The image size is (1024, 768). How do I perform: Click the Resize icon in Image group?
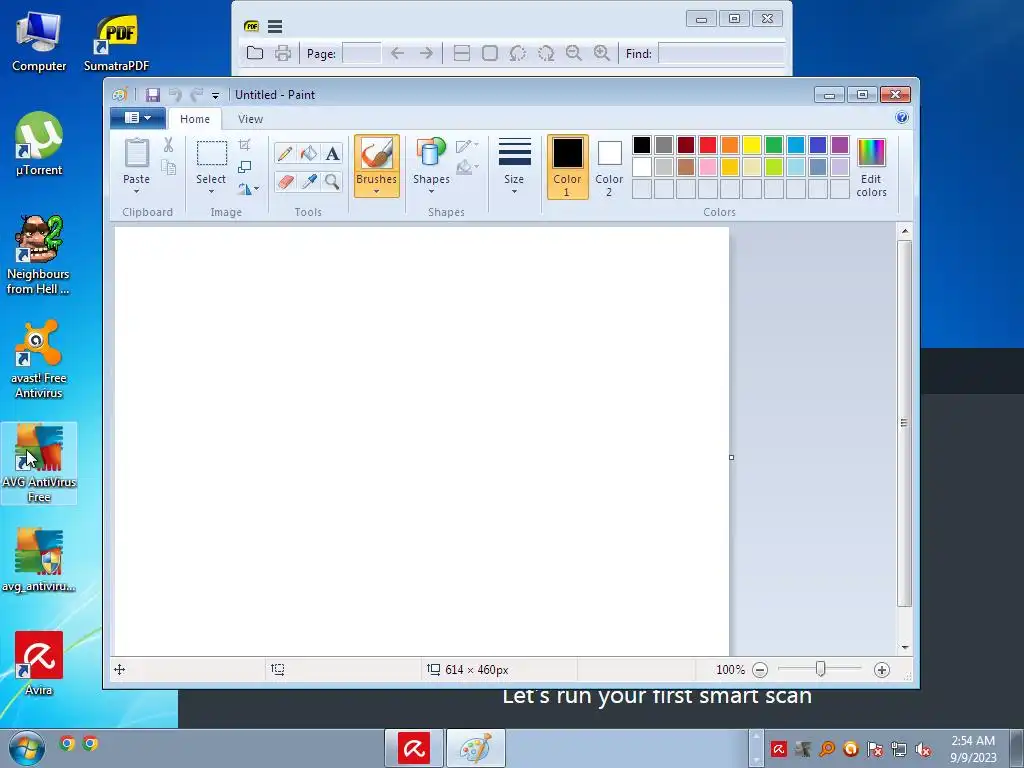tap(245, 167)
